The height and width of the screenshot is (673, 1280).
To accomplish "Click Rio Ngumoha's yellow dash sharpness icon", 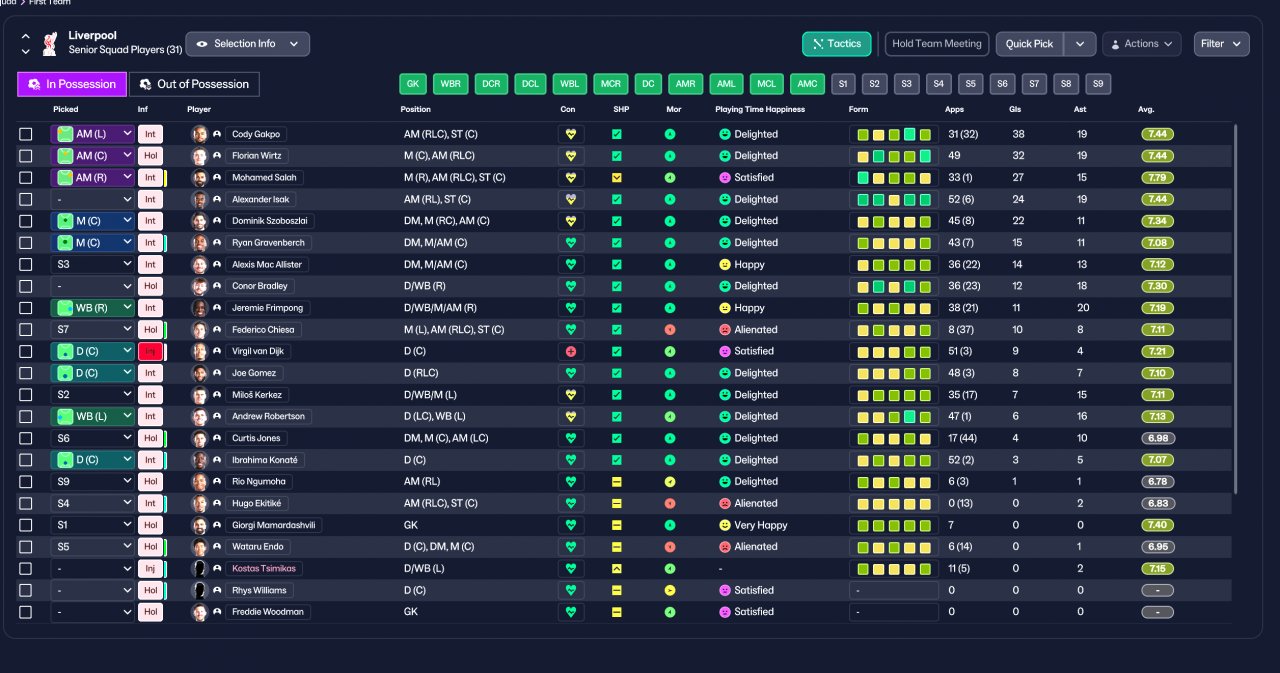I will tap(617, 481).
